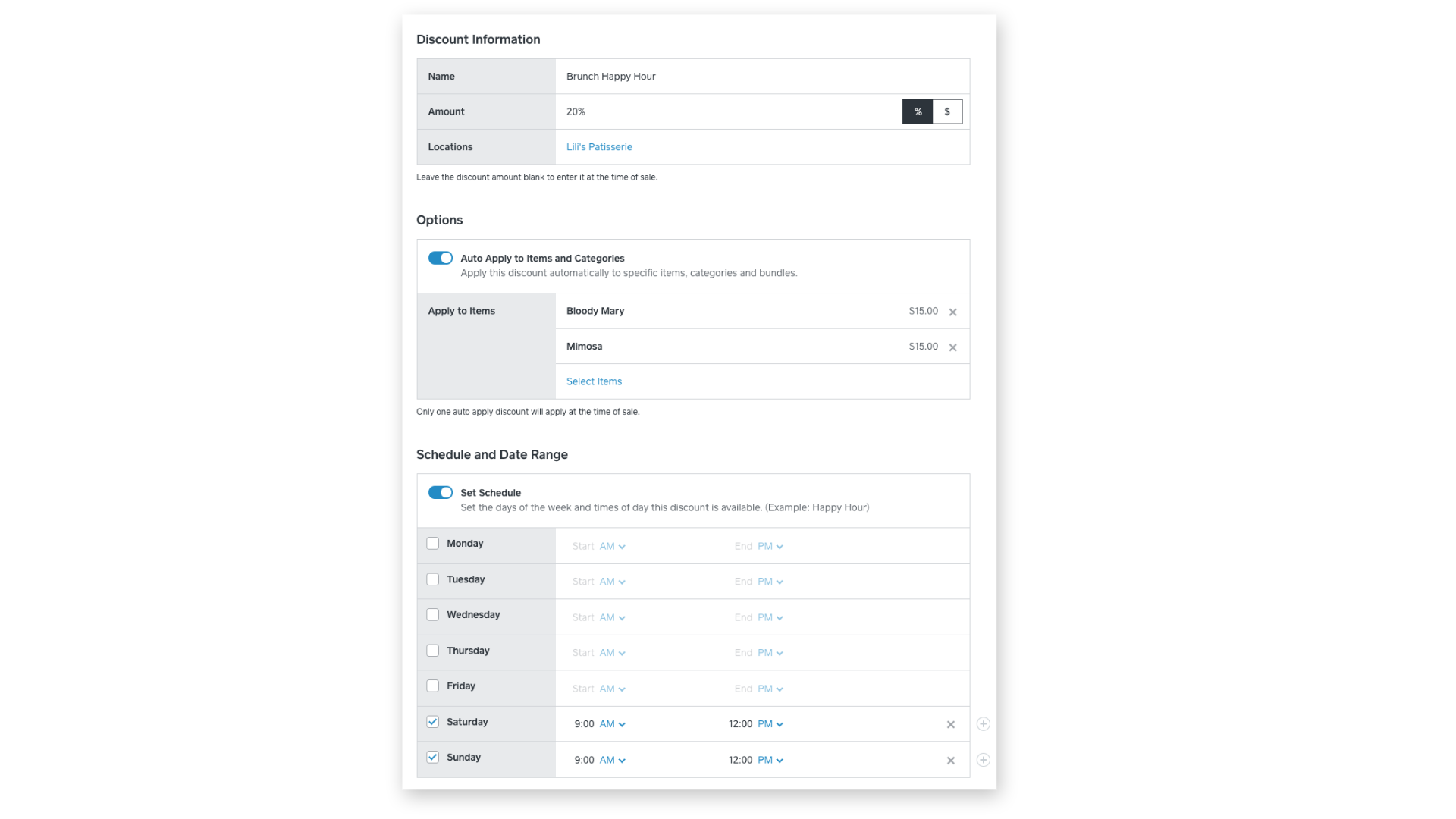Add time slot for Sunday plus icon
The width and height of the screenshot is (1456, 819).
[983, 760]
